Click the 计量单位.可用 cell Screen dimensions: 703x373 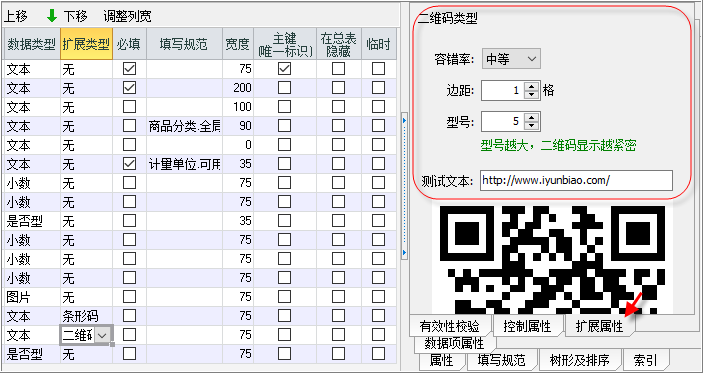[x=184, y=164]
